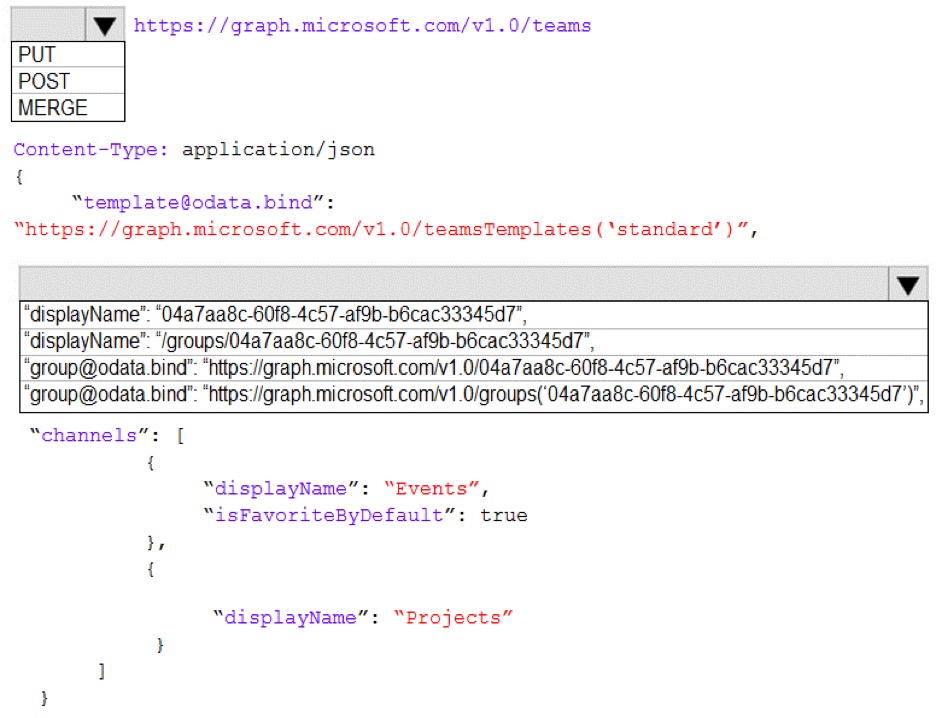Click the "Projects" channel name value
This screenshot has width=936, height=718.
(x=453, y=618)
